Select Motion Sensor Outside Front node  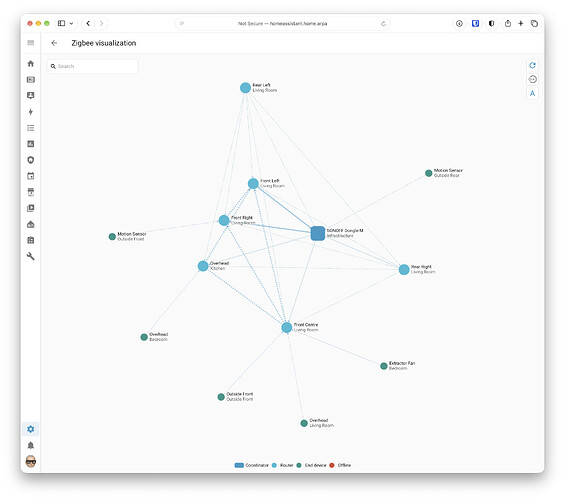(x=112, y=237)
